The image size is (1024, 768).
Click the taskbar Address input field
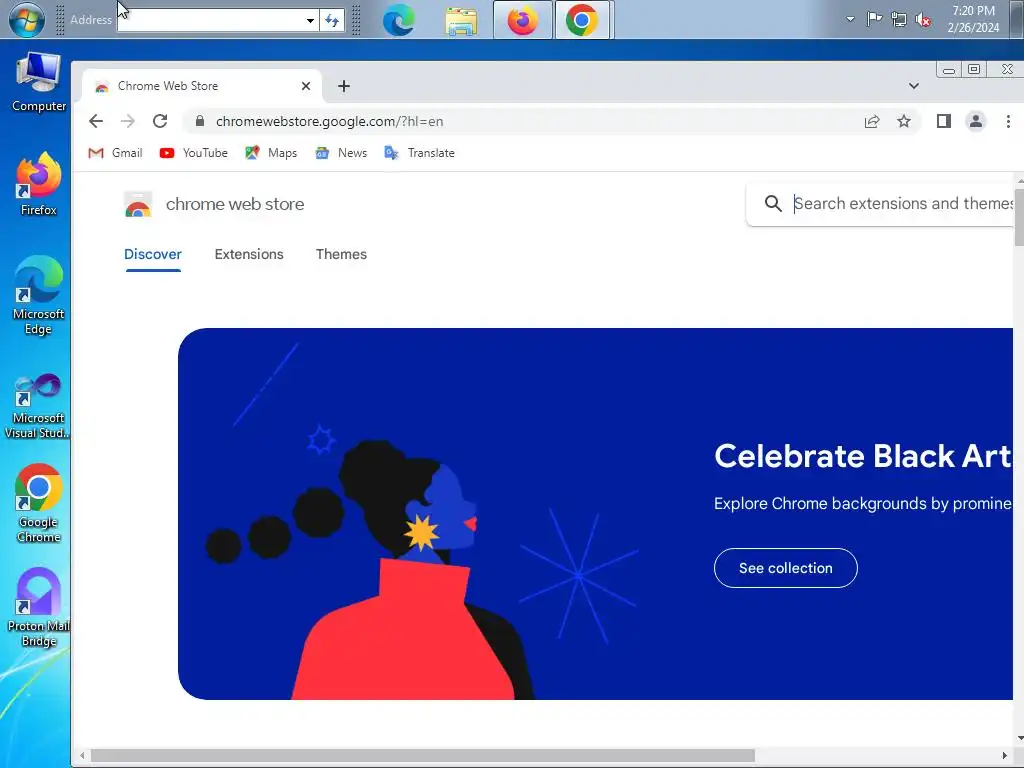click(212, 20)
